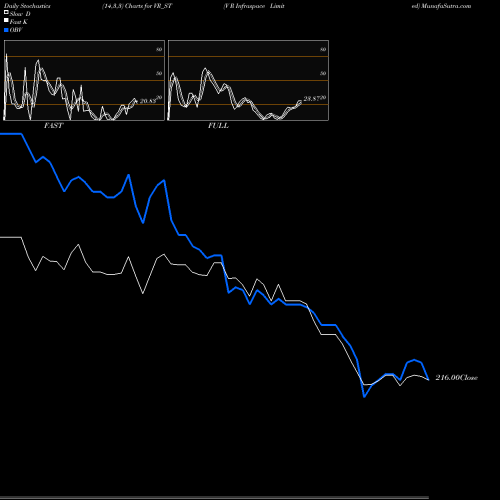This screenshot has height=500, width=500.
Task: Click the MunafaSutra.com label
Action: 446,6
